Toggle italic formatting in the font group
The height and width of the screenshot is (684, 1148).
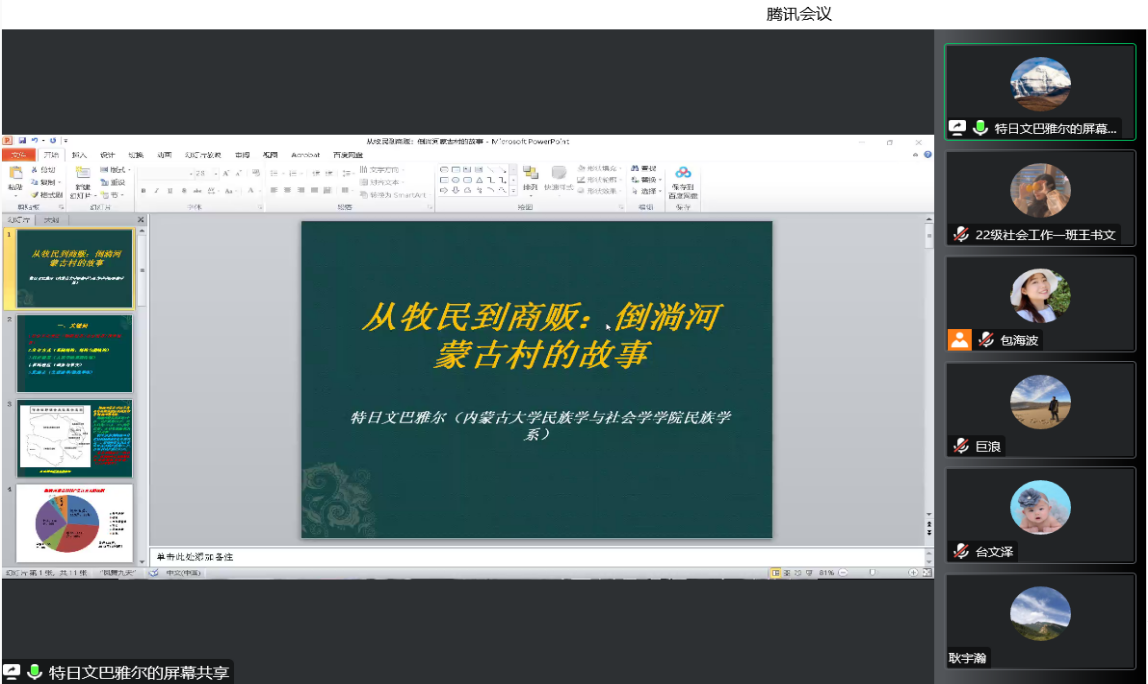coord(157,190)
